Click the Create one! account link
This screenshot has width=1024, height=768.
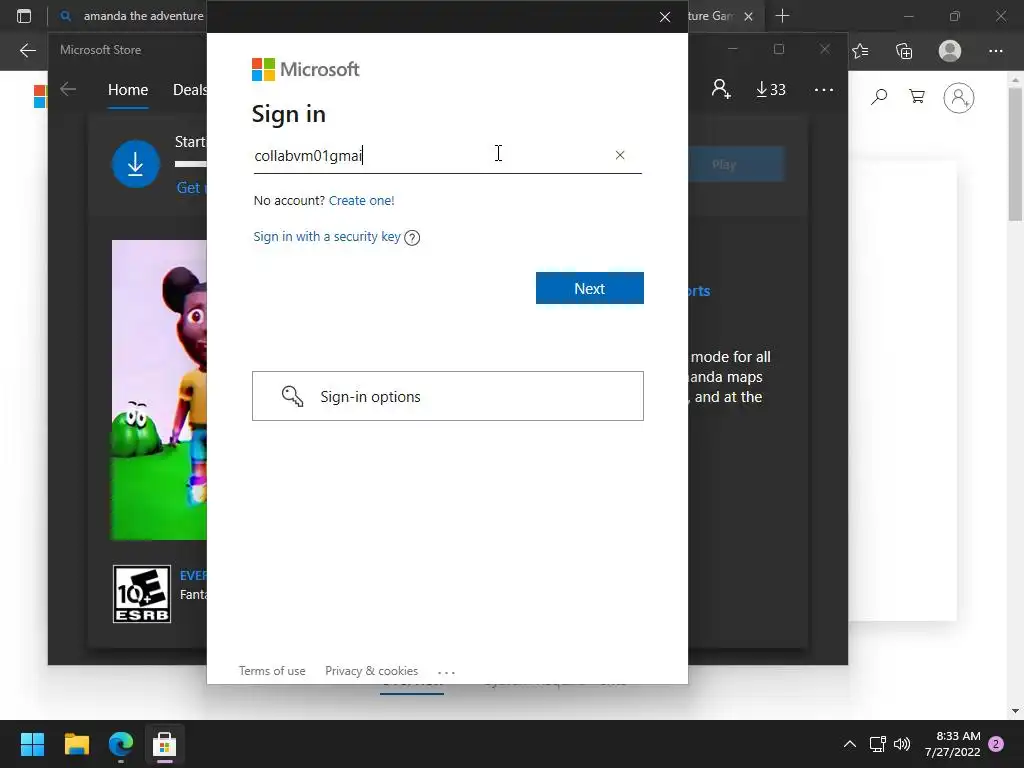click(361, 200)
